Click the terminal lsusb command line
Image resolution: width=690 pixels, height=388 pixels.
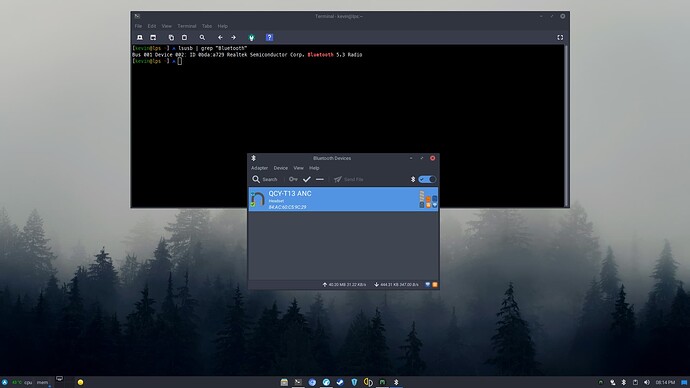[190, 48]
